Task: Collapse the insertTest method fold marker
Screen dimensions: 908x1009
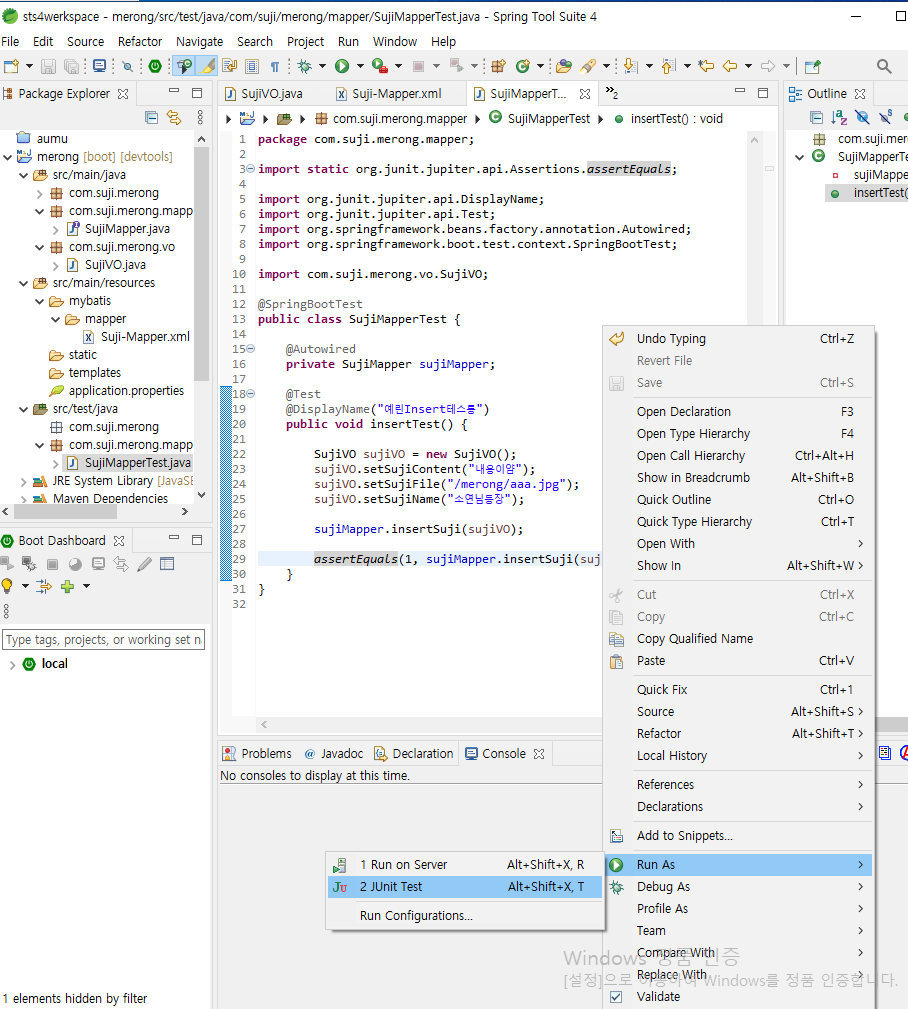Action: click(250, 394)
